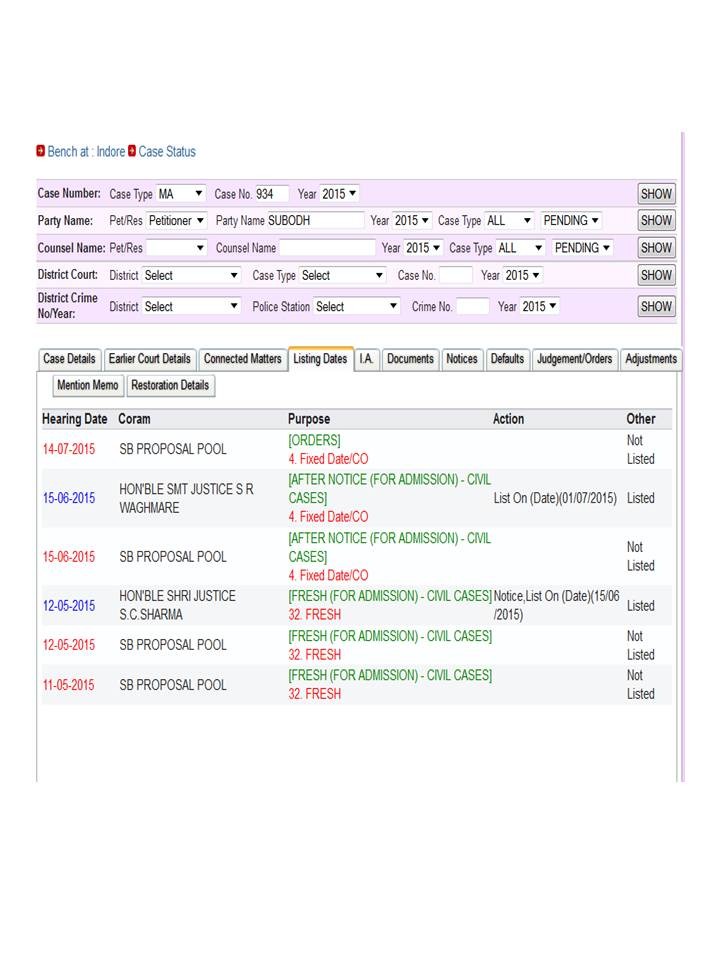Open District dropdown in District Crime row

tap(191, 306)
